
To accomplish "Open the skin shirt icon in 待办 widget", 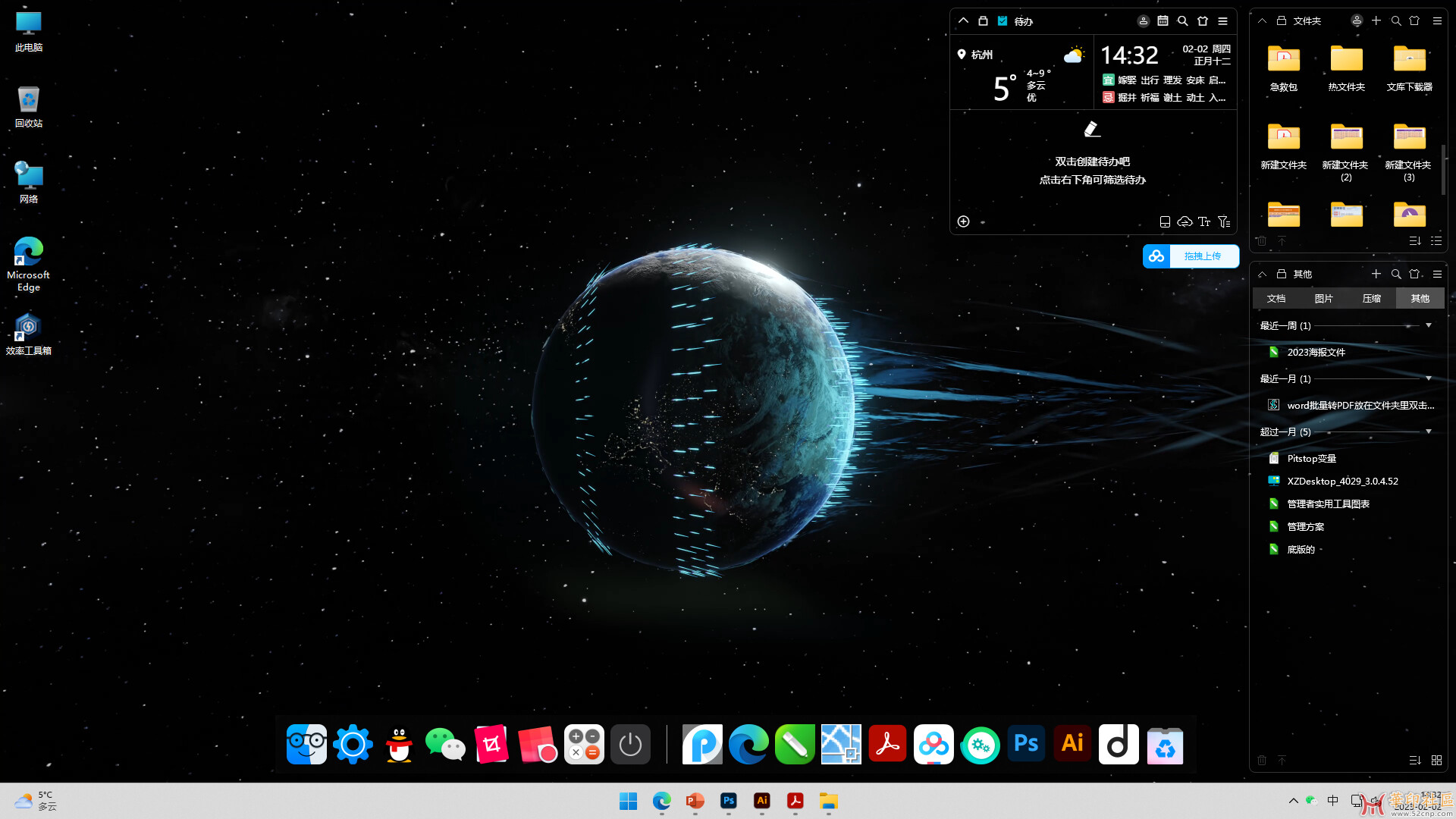I will click(1203, 20).
